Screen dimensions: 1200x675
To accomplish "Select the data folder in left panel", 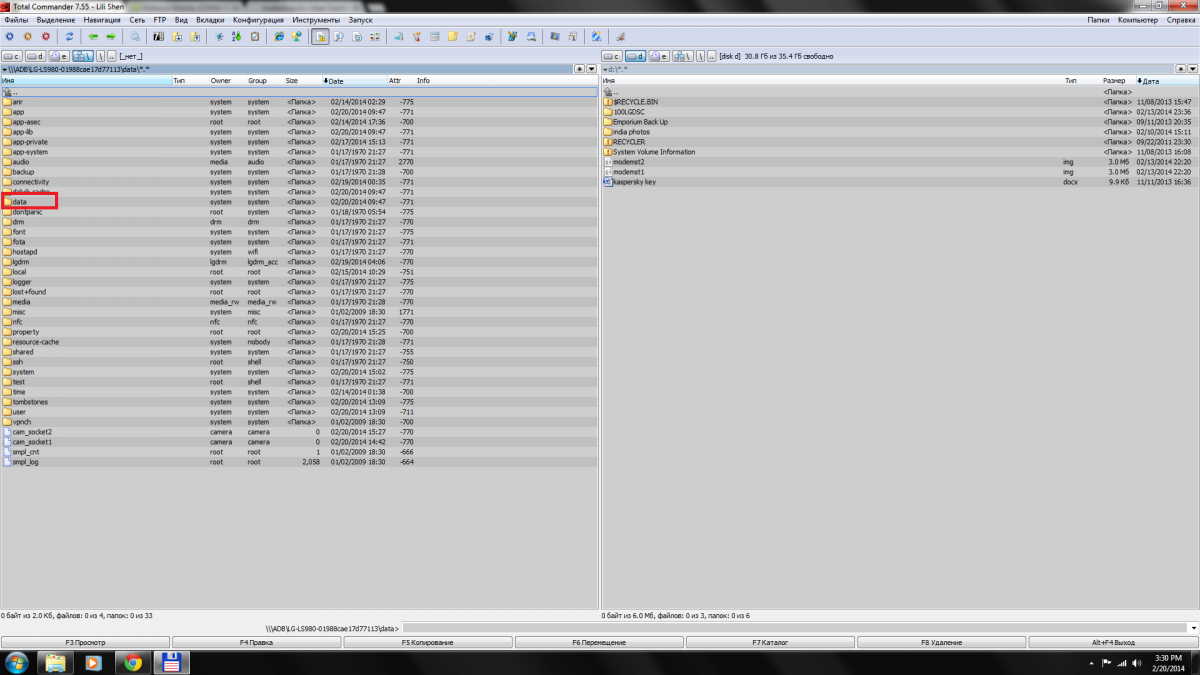I will point(19,202).
